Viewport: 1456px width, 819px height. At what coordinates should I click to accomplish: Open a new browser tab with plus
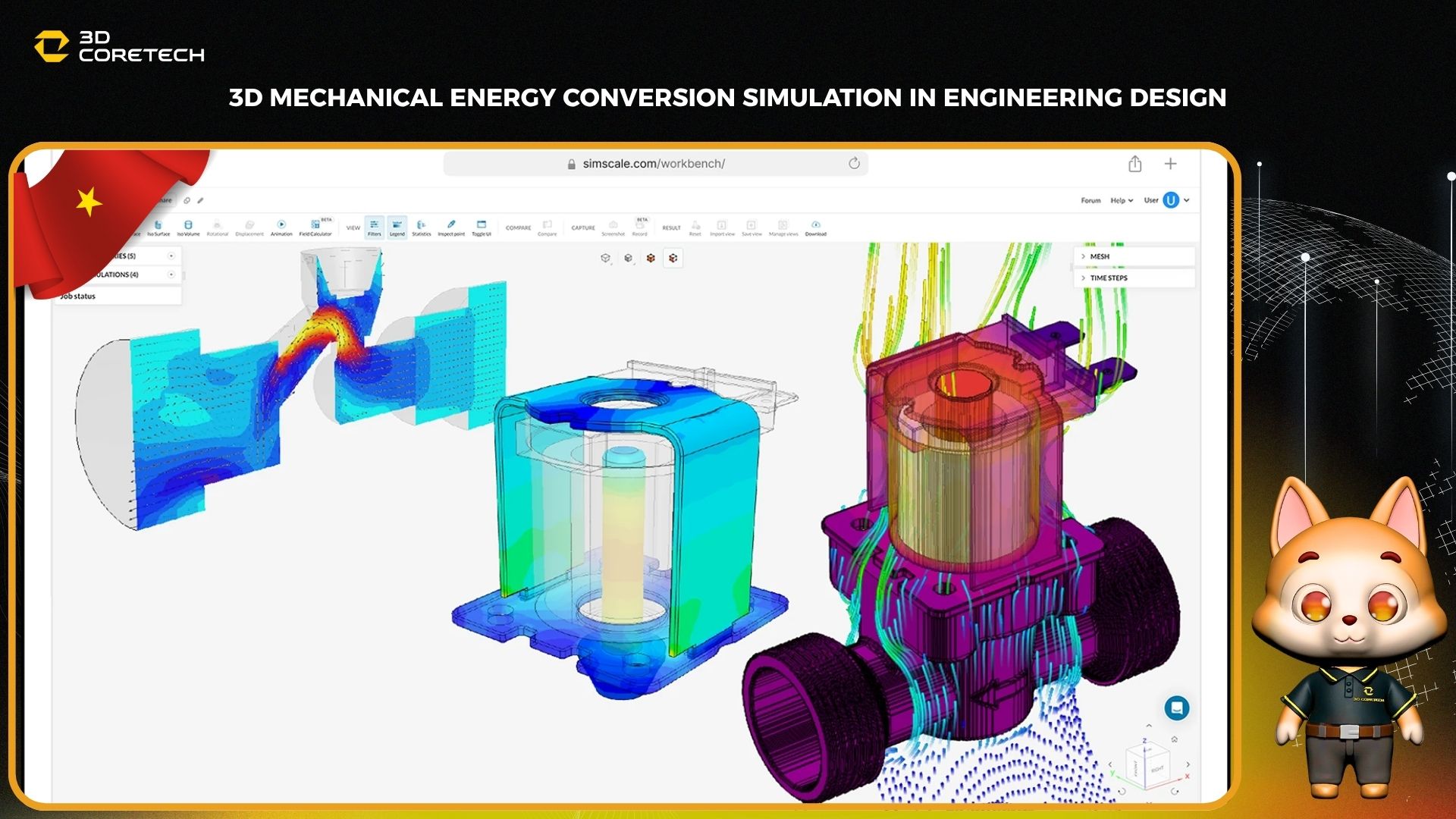[x=1170, y=164]
